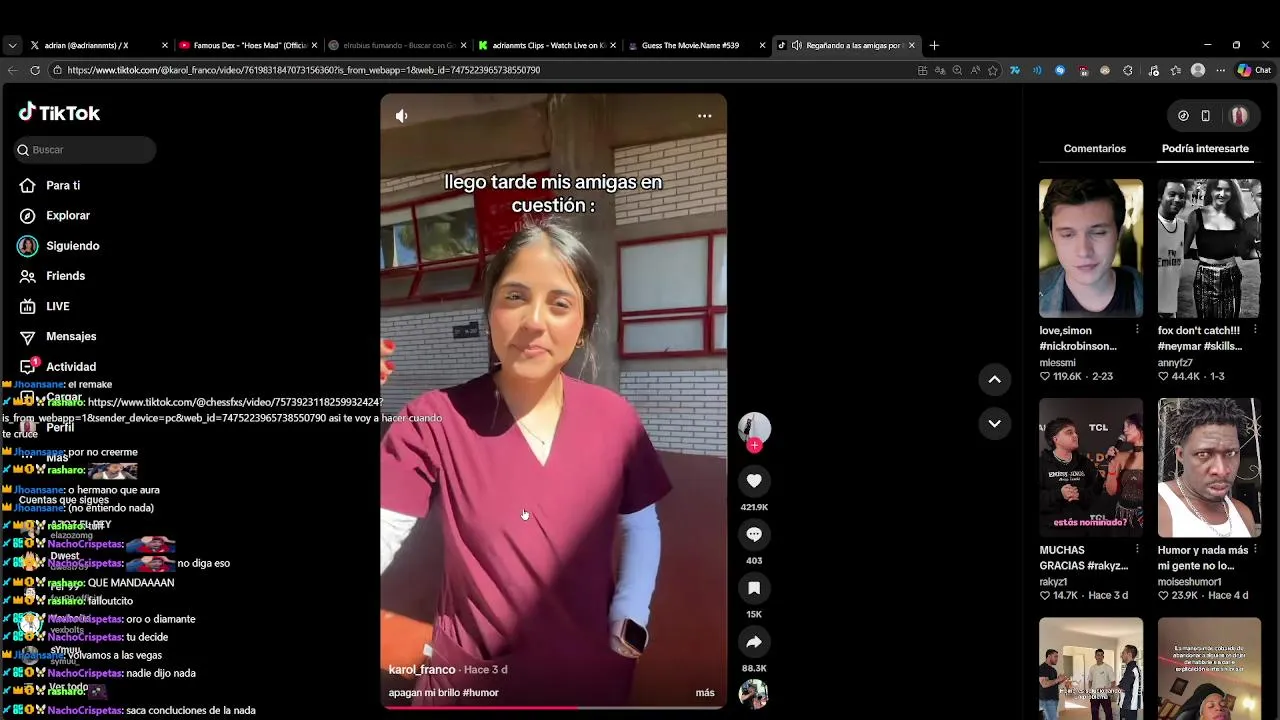The height and width of the screenshot is (720, 1280).
Task: Open the moiseshumor1 creator link
Action: (x=1189, y=582)
